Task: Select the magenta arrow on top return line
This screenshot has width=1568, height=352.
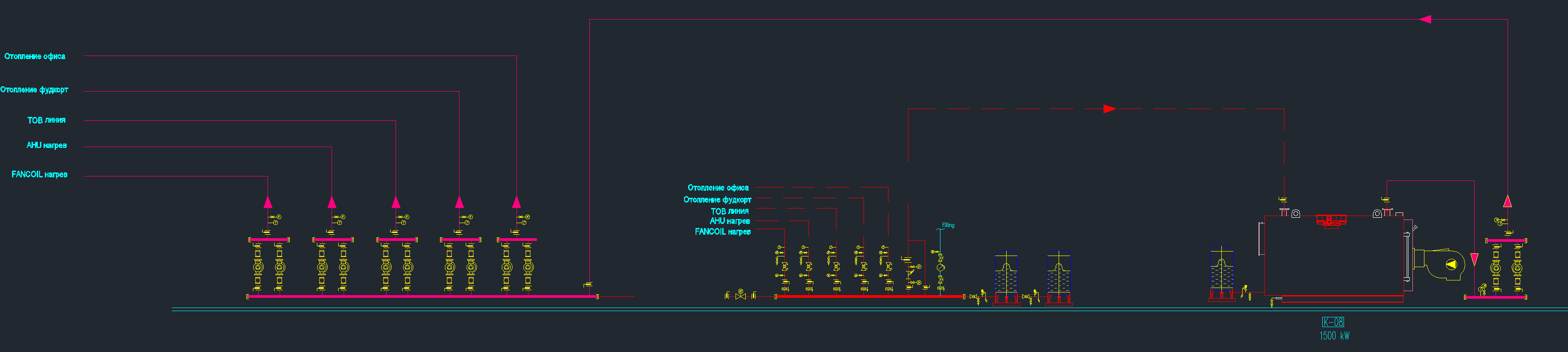Action: (x=1425, y=20)
